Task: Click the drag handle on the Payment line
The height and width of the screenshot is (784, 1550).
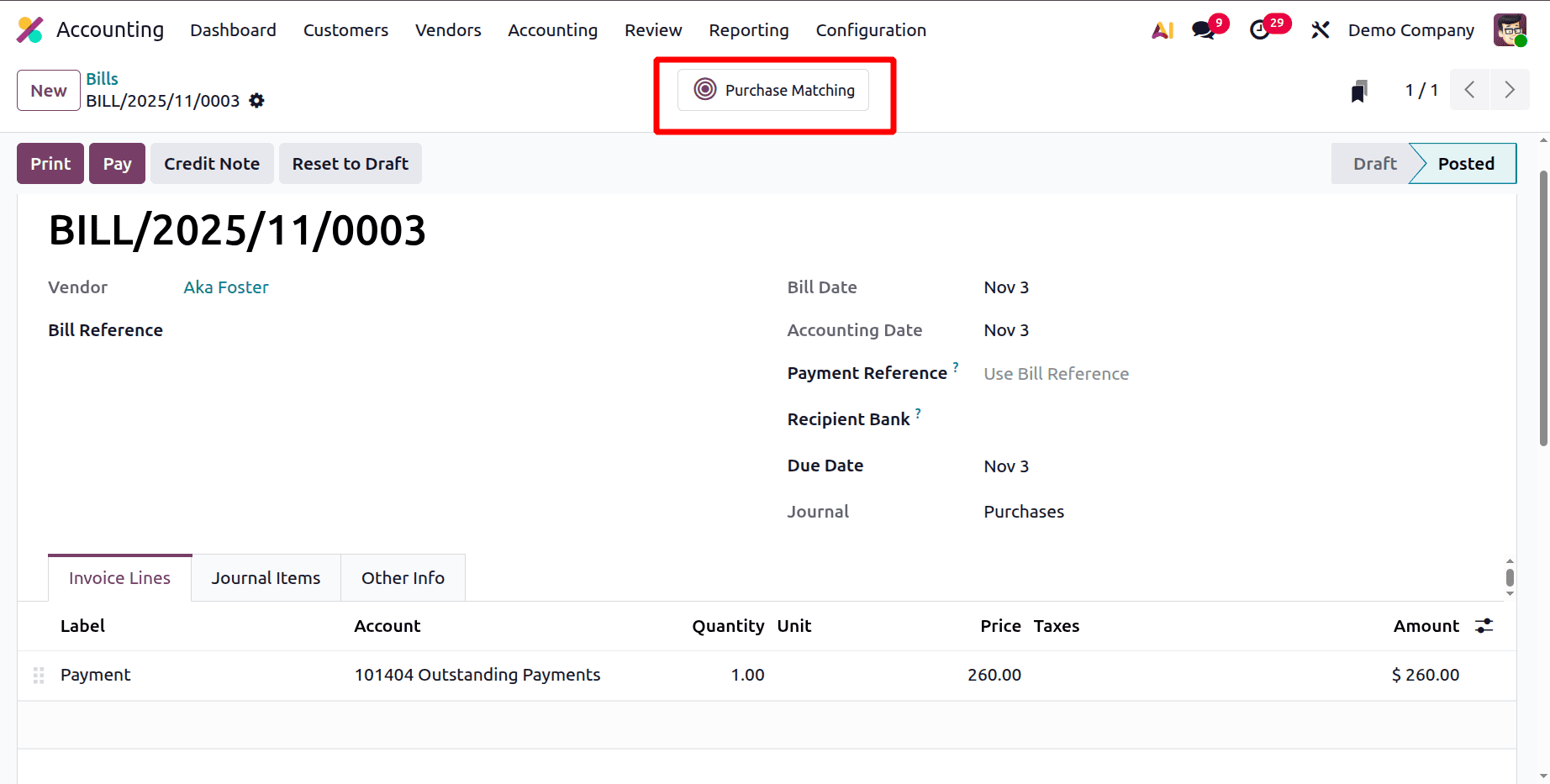Action: click(x=38, y=675)
